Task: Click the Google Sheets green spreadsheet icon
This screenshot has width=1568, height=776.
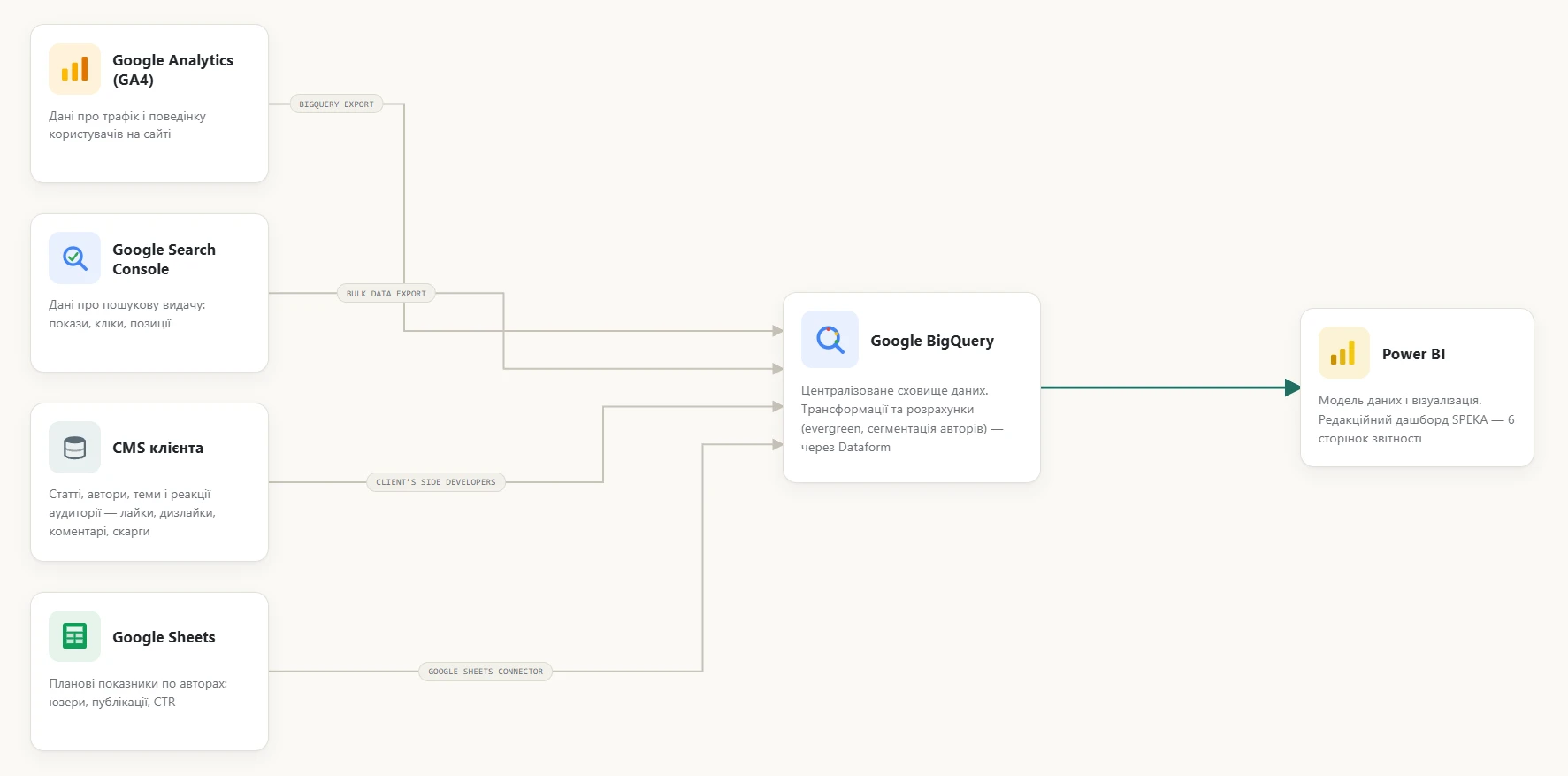Action: coord(74,636)
